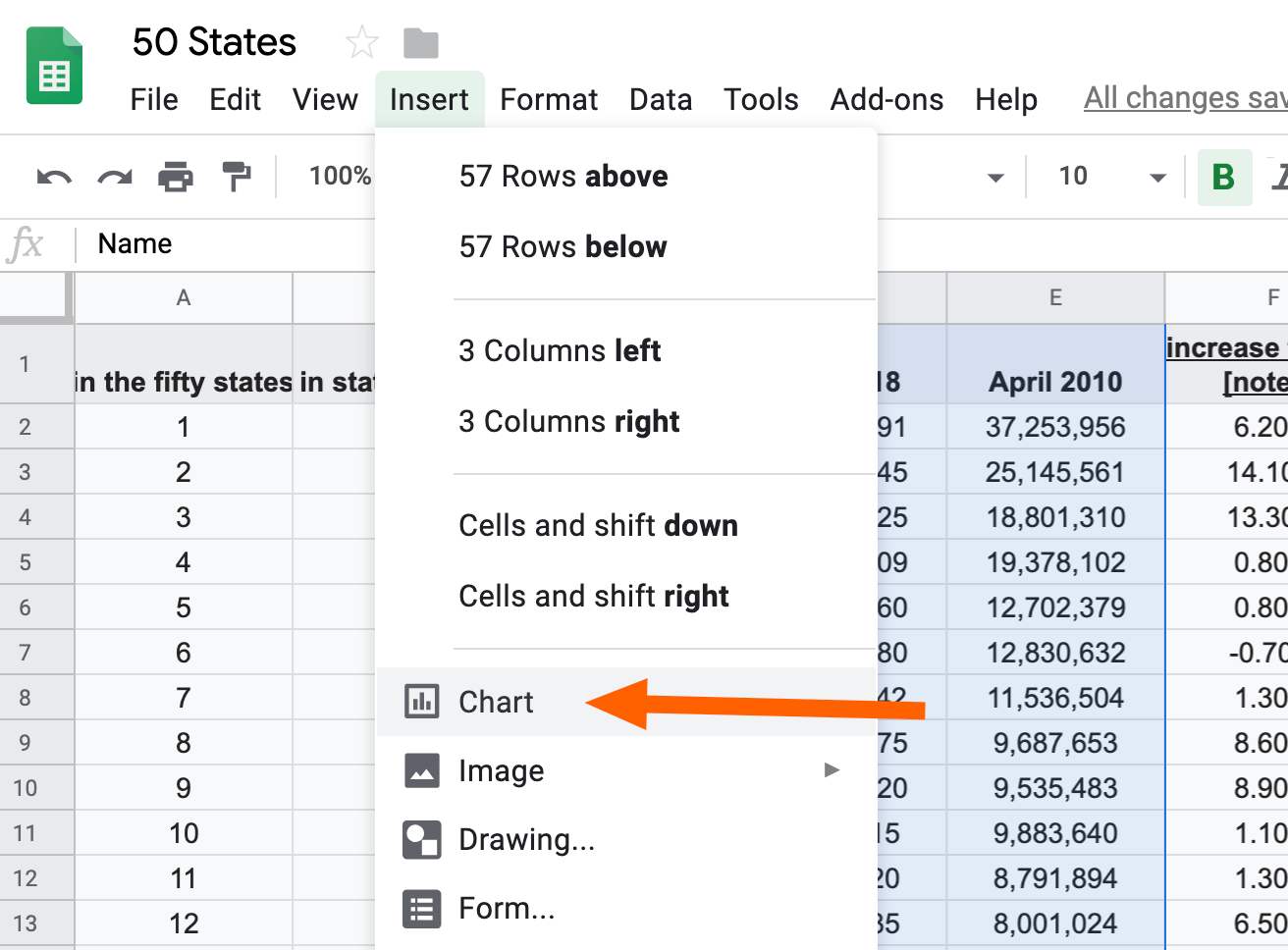Click the All changes saved link
Image resolution: width=1288 pixels, height=950 pixels.
[1185, 98]
